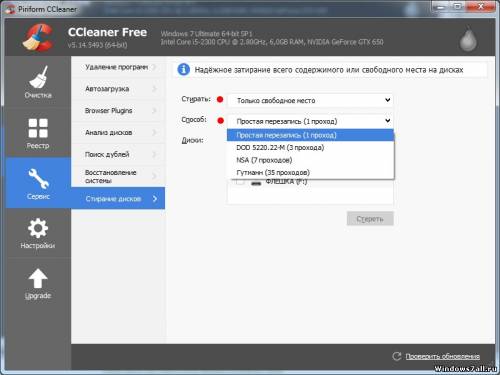This screenshot has height=375, width=500.
Task: Open Анализ дисков tab
Action: point(118,132)
